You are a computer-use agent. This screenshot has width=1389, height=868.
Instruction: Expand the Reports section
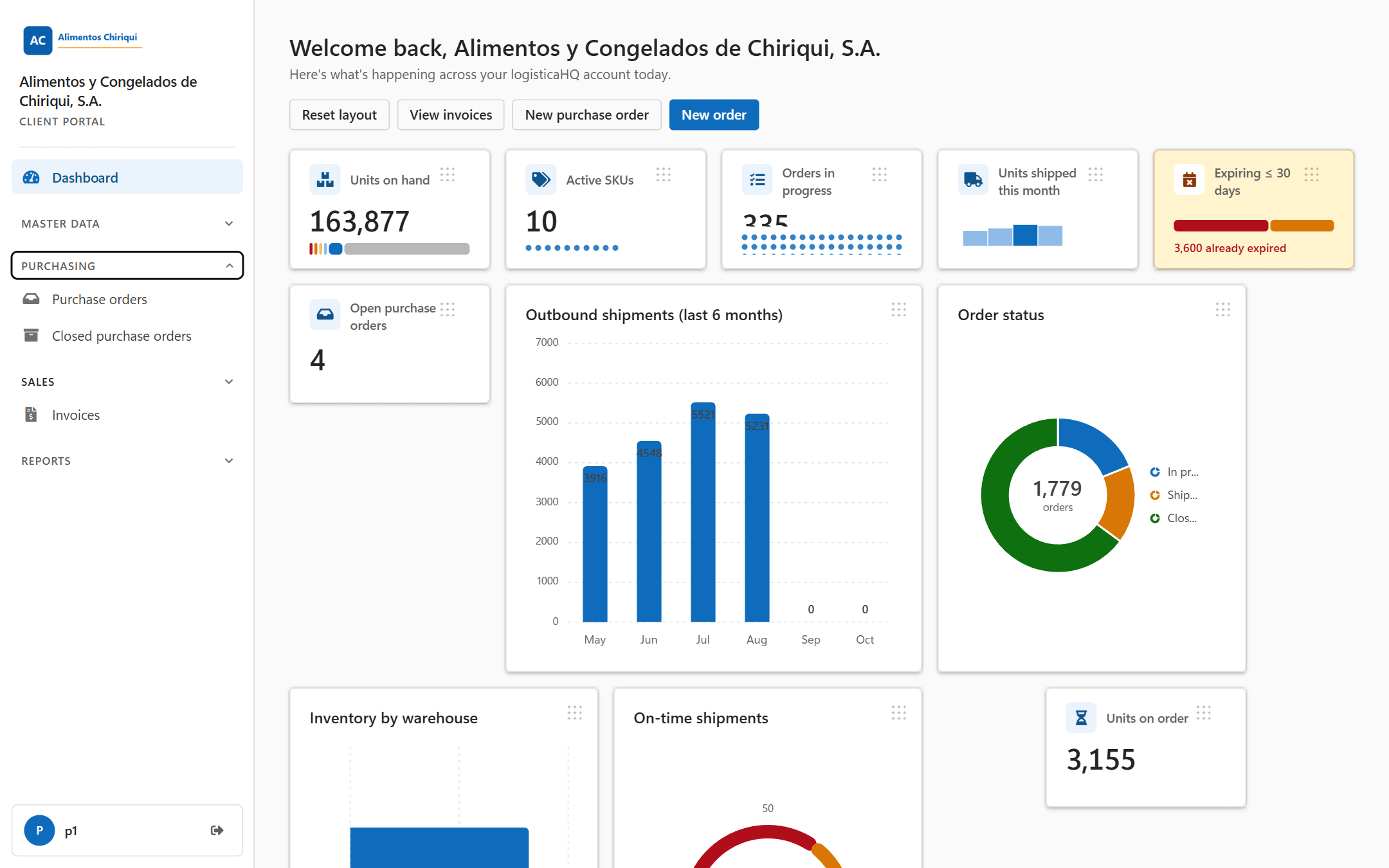click(127, 461)
